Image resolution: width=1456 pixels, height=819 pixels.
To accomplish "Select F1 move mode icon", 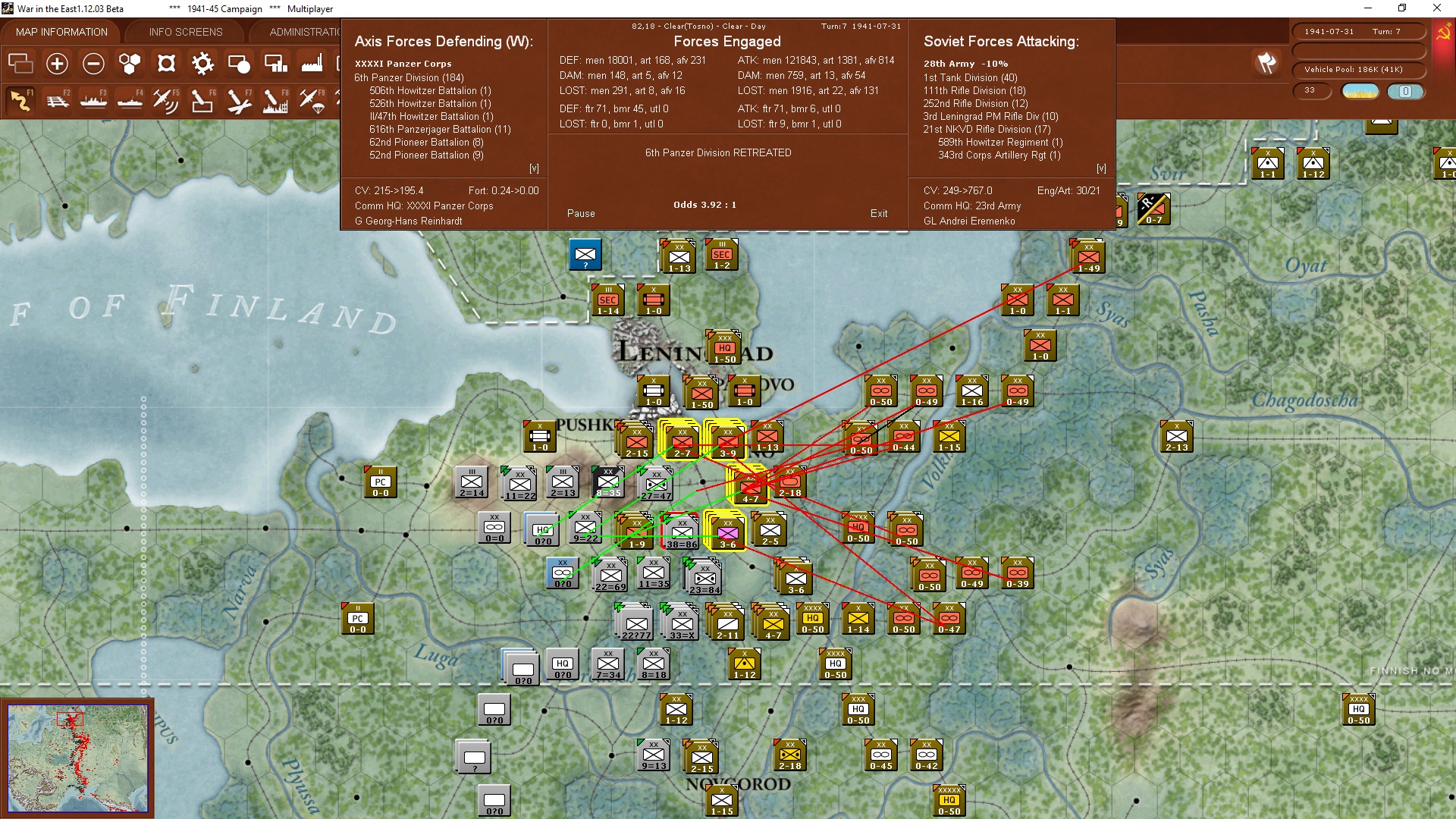I will (20, 100).
